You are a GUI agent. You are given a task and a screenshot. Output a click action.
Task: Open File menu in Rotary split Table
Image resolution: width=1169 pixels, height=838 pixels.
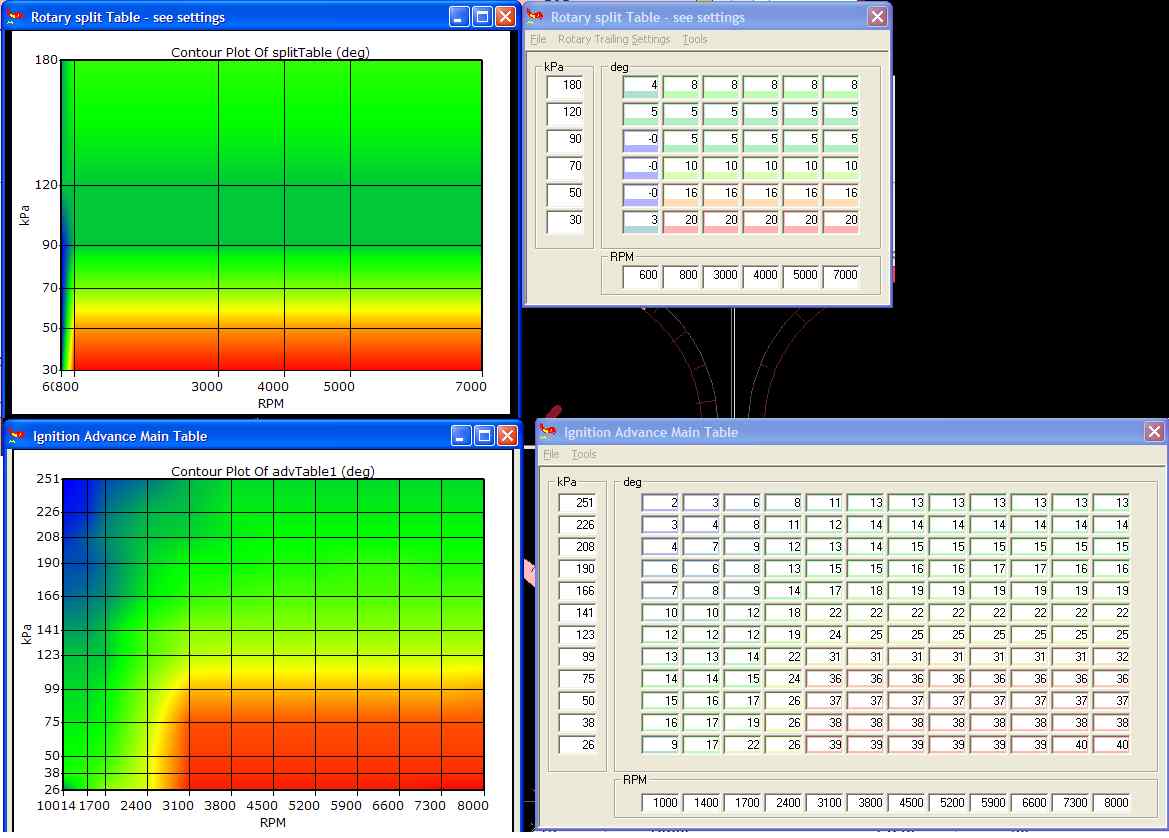538,40
